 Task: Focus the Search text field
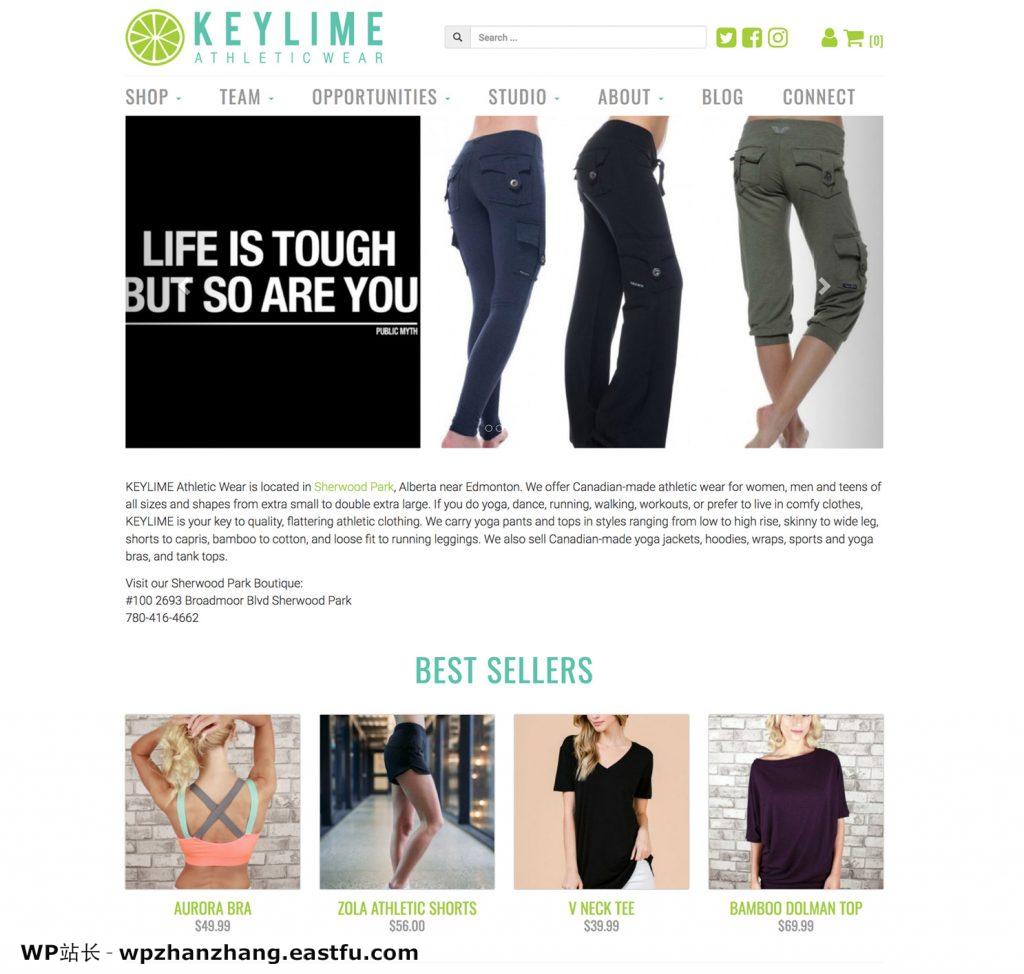588,37
